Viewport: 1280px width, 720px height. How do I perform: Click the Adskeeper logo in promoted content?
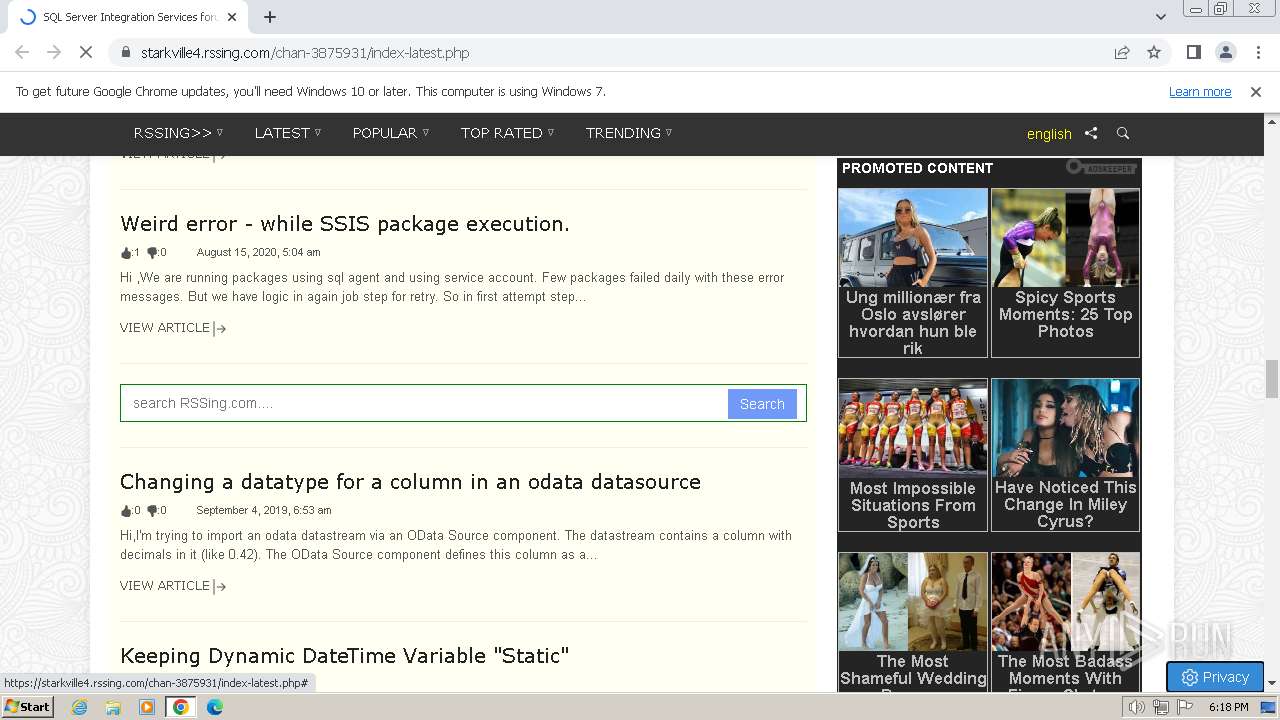click(1101, 168)
